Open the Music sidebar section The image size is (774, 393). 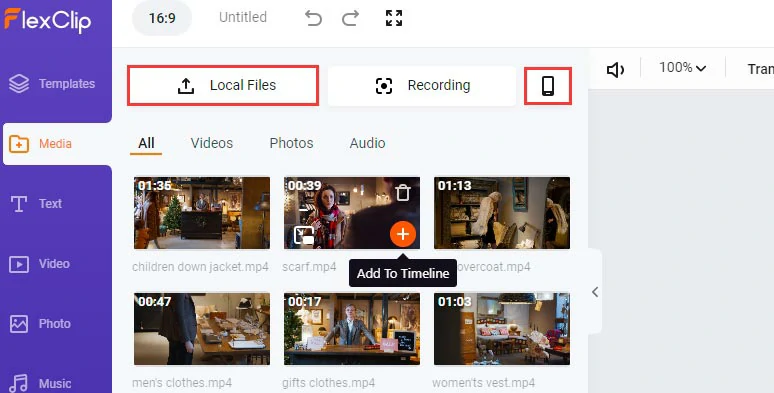(x=40, y=383)
